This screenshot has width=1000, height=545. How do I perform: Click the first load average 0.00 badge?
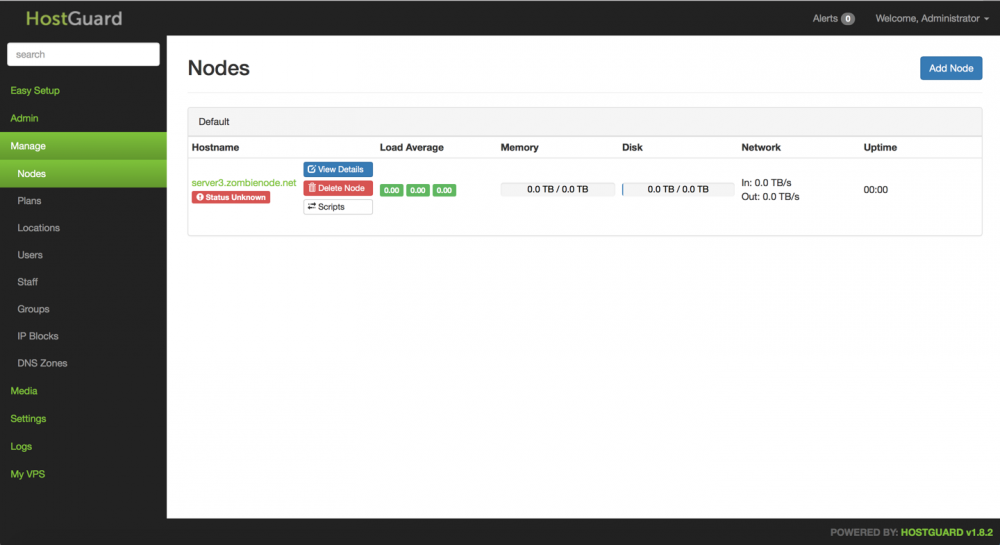pos(392,190)
